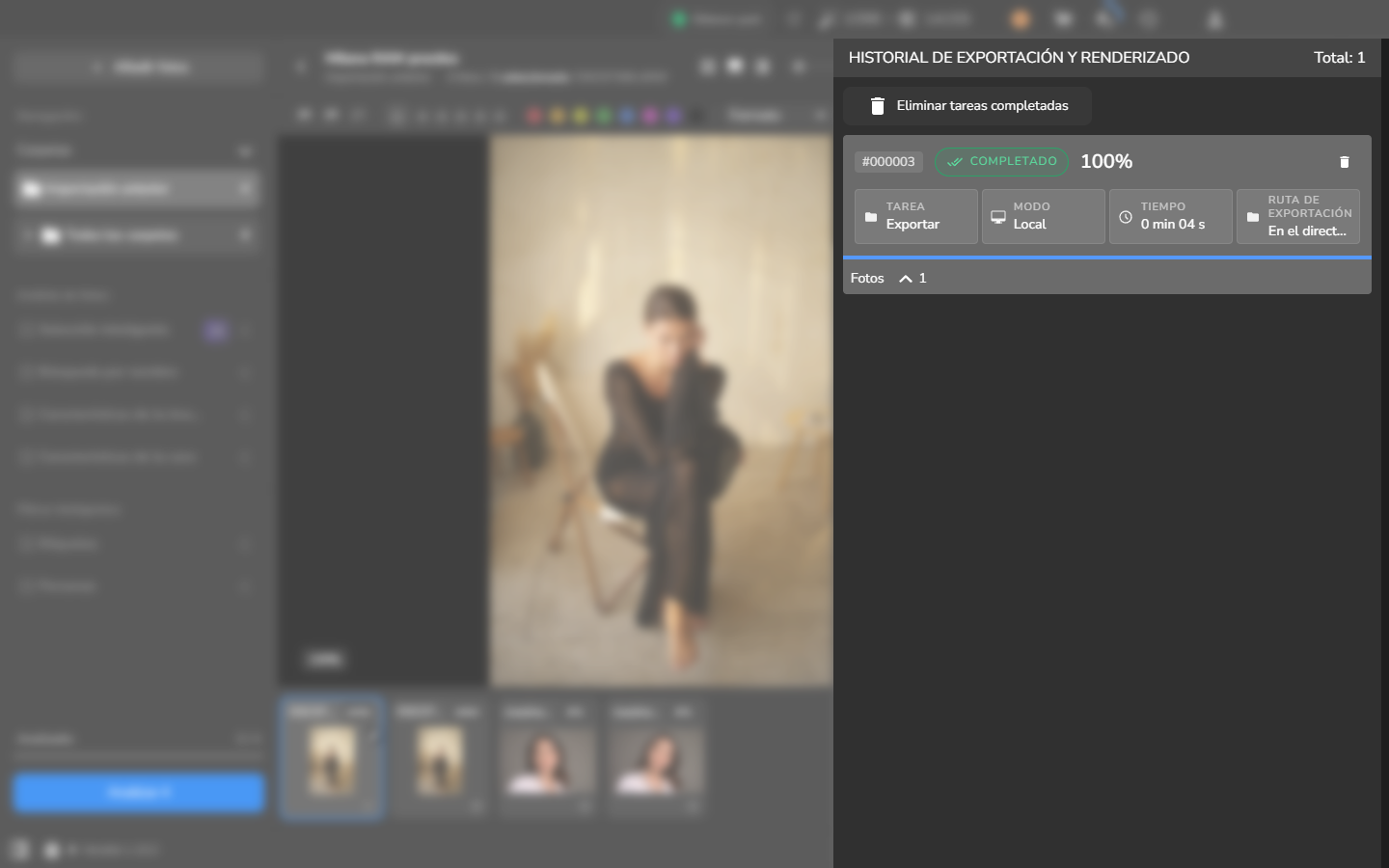Click the Eliminar tareas completadas button
The image size is (1389, 868).
[x=967, y=106]
